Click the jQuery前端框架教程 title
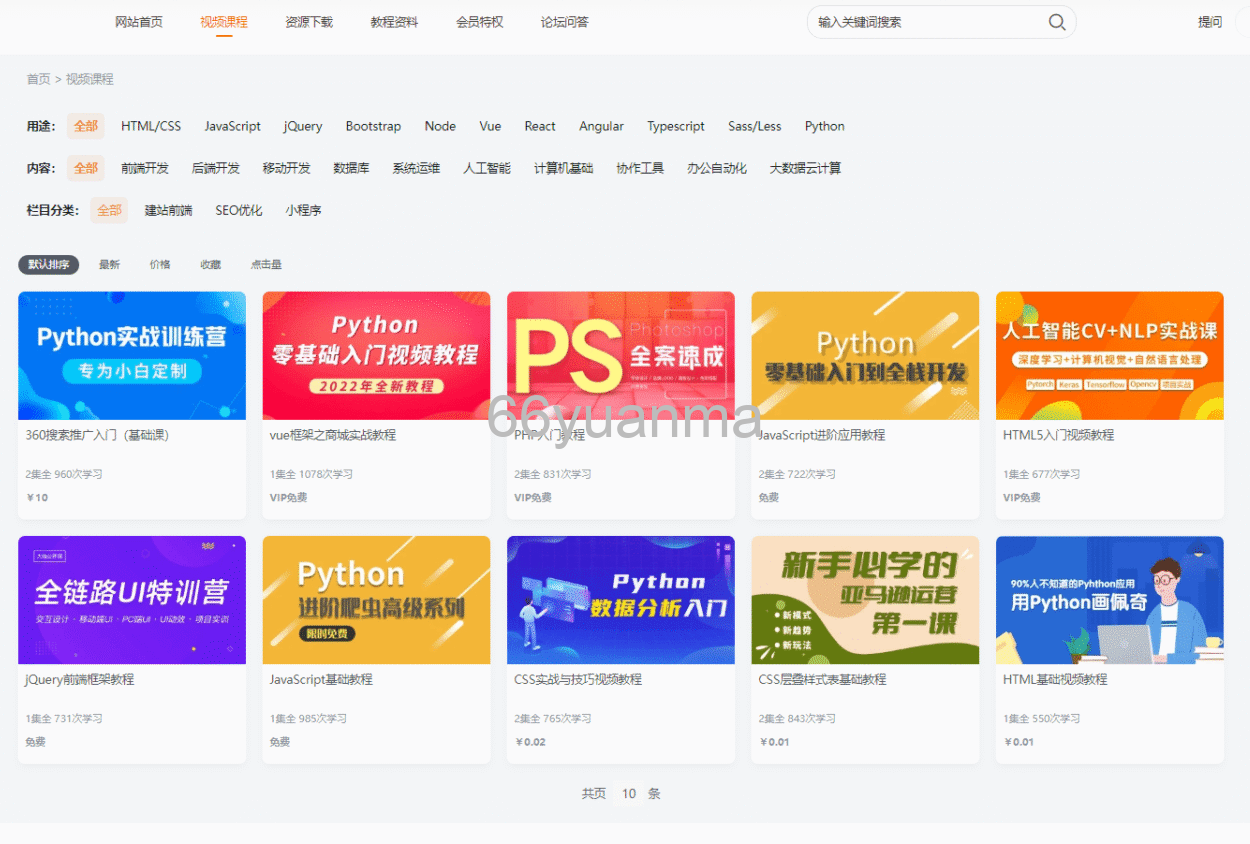The image size is (1250, 844). (x=79, y=679)
